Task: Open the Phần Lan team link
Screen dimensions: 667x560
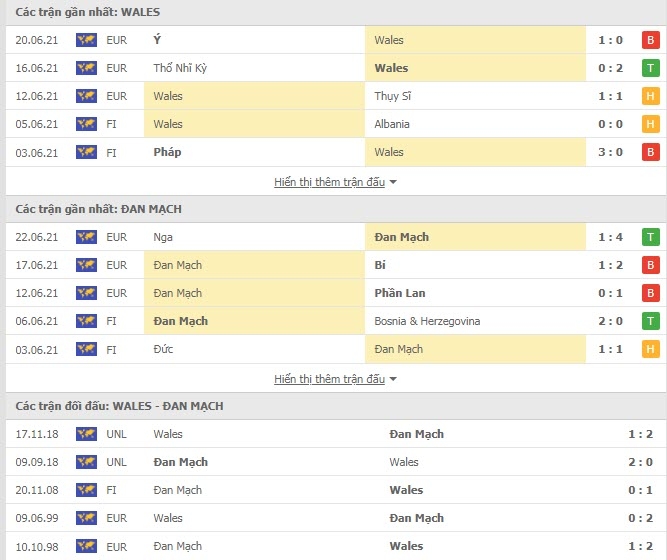Action: (x=399, y=293)
